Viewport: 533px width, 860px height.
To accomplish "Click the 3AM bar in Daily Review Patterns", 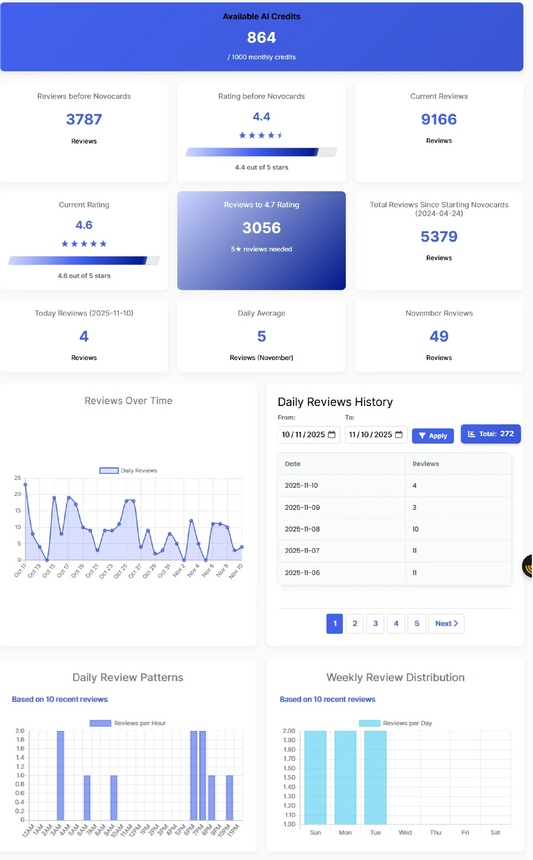I will point(60,776).
